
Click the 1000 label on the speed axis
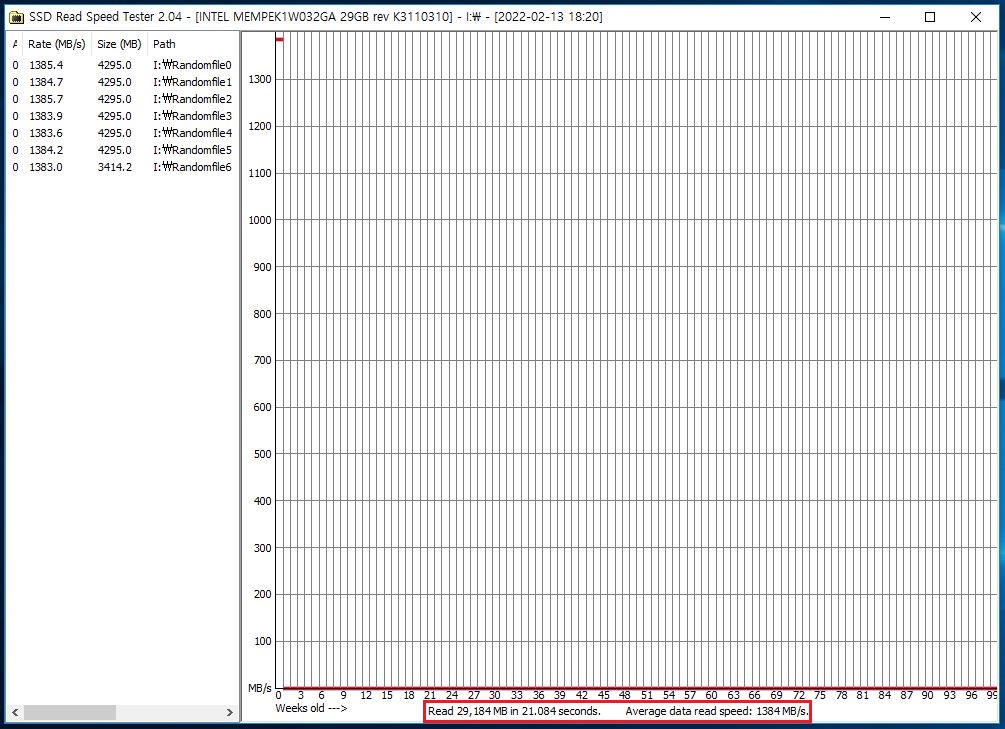pyautogui.click(x=260, y=220)
